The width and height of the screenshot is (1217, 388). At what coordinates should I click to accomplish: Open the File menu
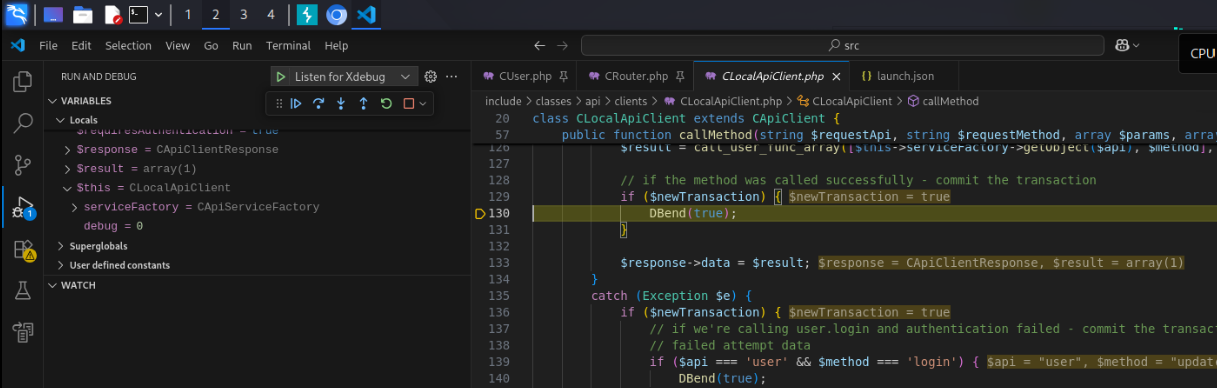click(x=48, y=46)
